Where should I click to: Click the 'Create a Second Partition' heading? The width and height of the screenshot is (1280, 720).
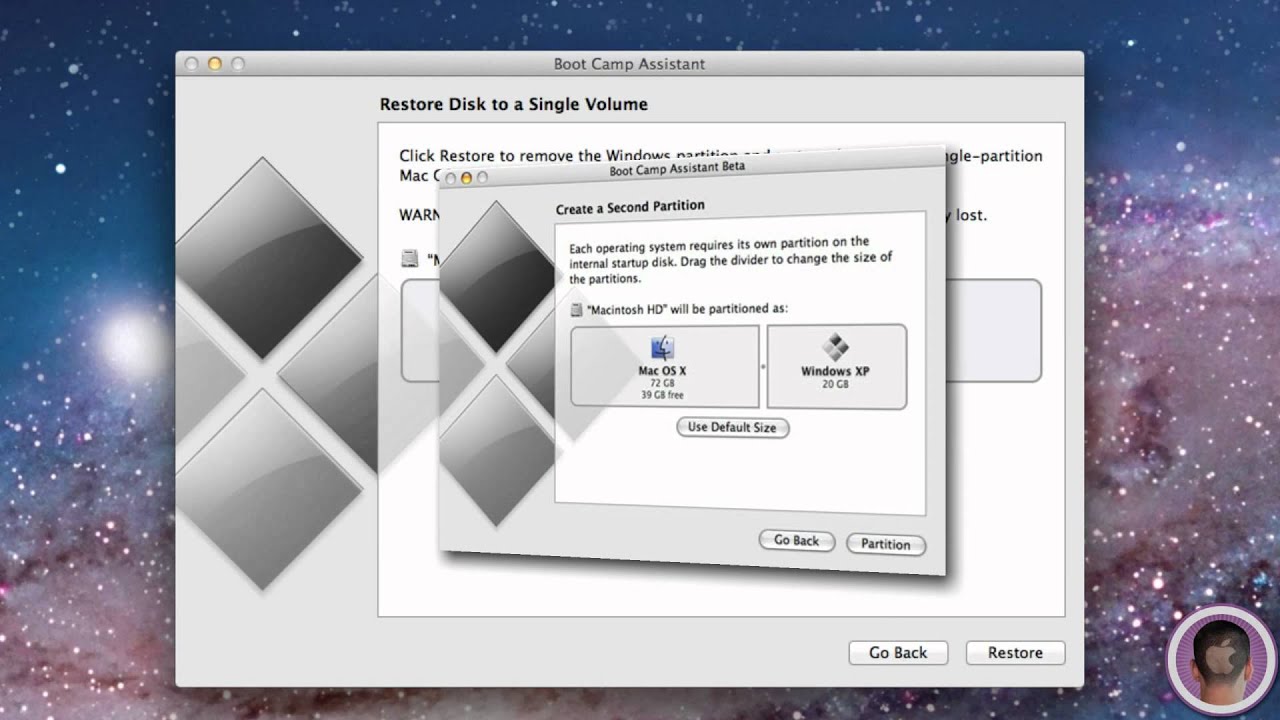630,207
